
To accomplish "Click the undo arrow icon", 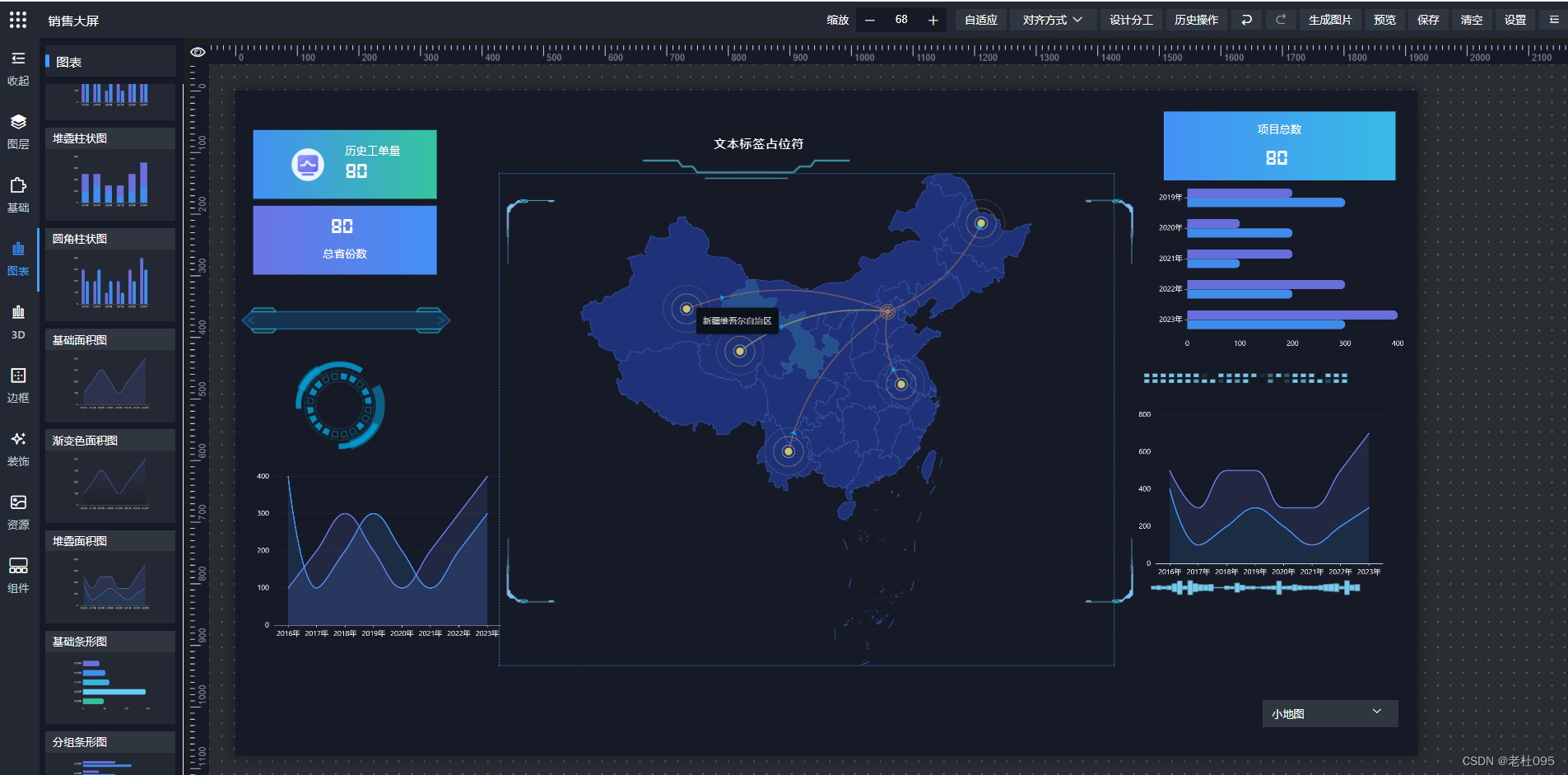I will (1247, 20).
